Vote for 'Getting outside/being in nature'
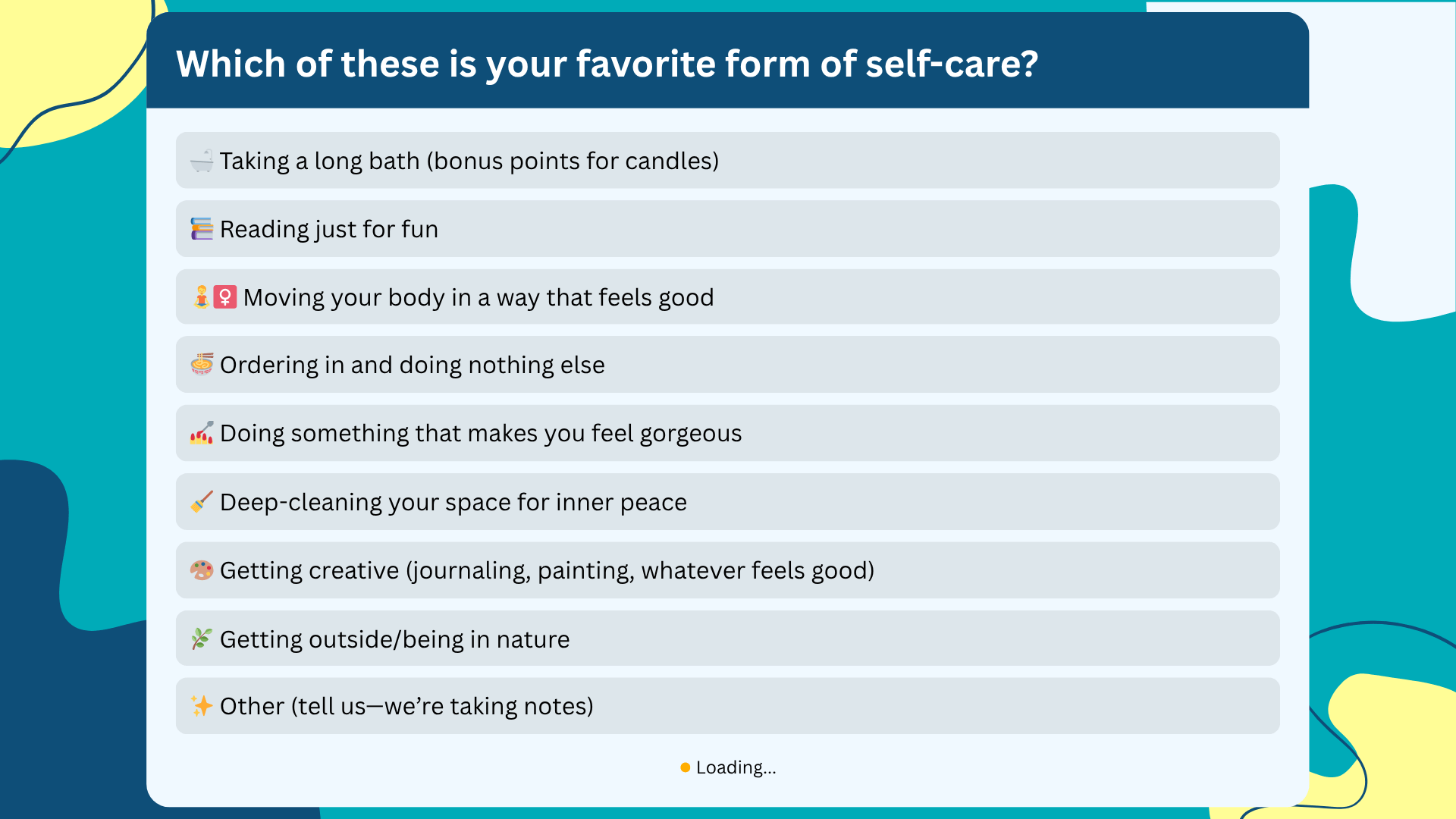 pos(728,639)
